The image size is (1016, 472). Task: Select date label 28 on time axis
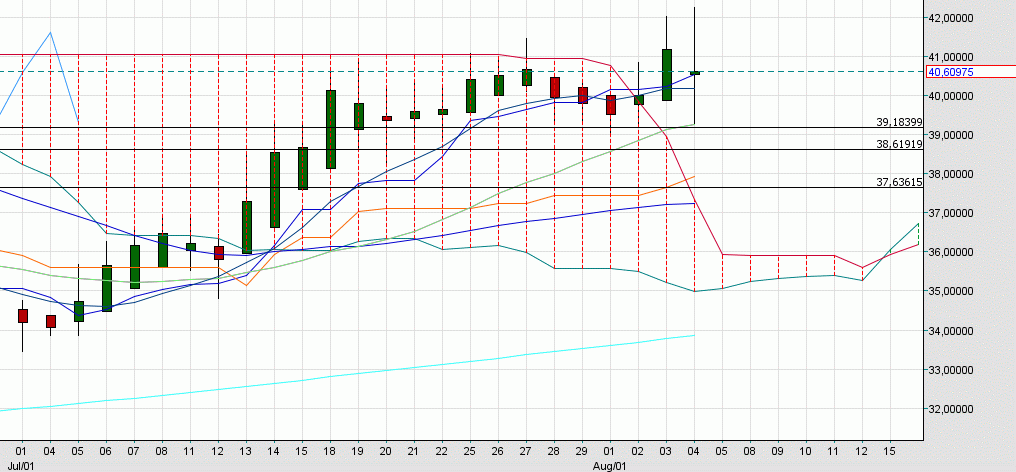[x=554, y=451]
